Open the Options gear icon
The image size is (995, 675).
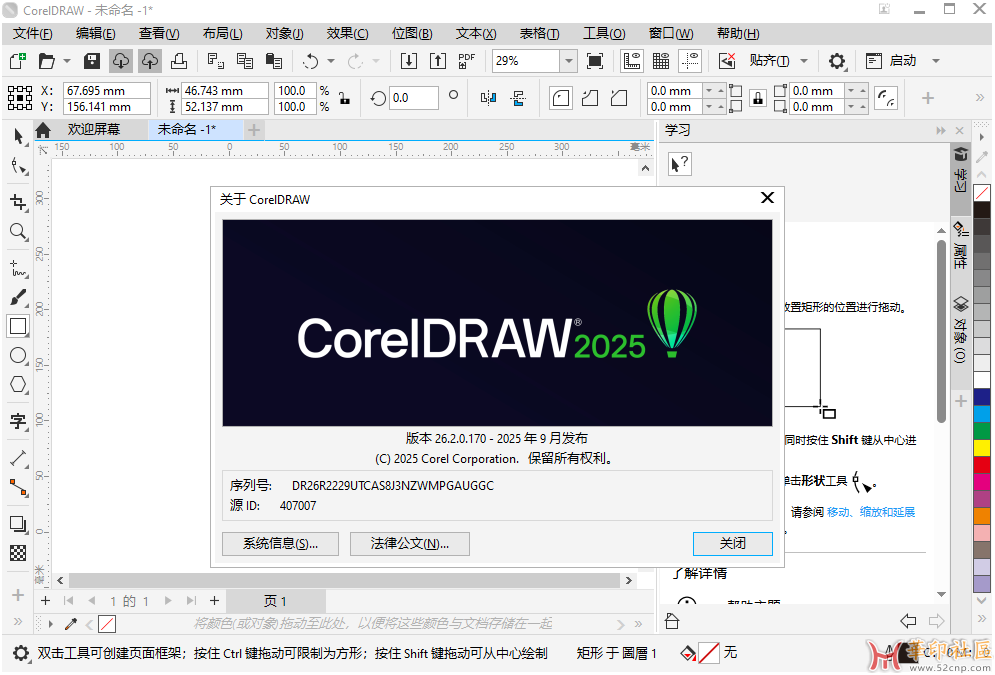tap(837, 61)
